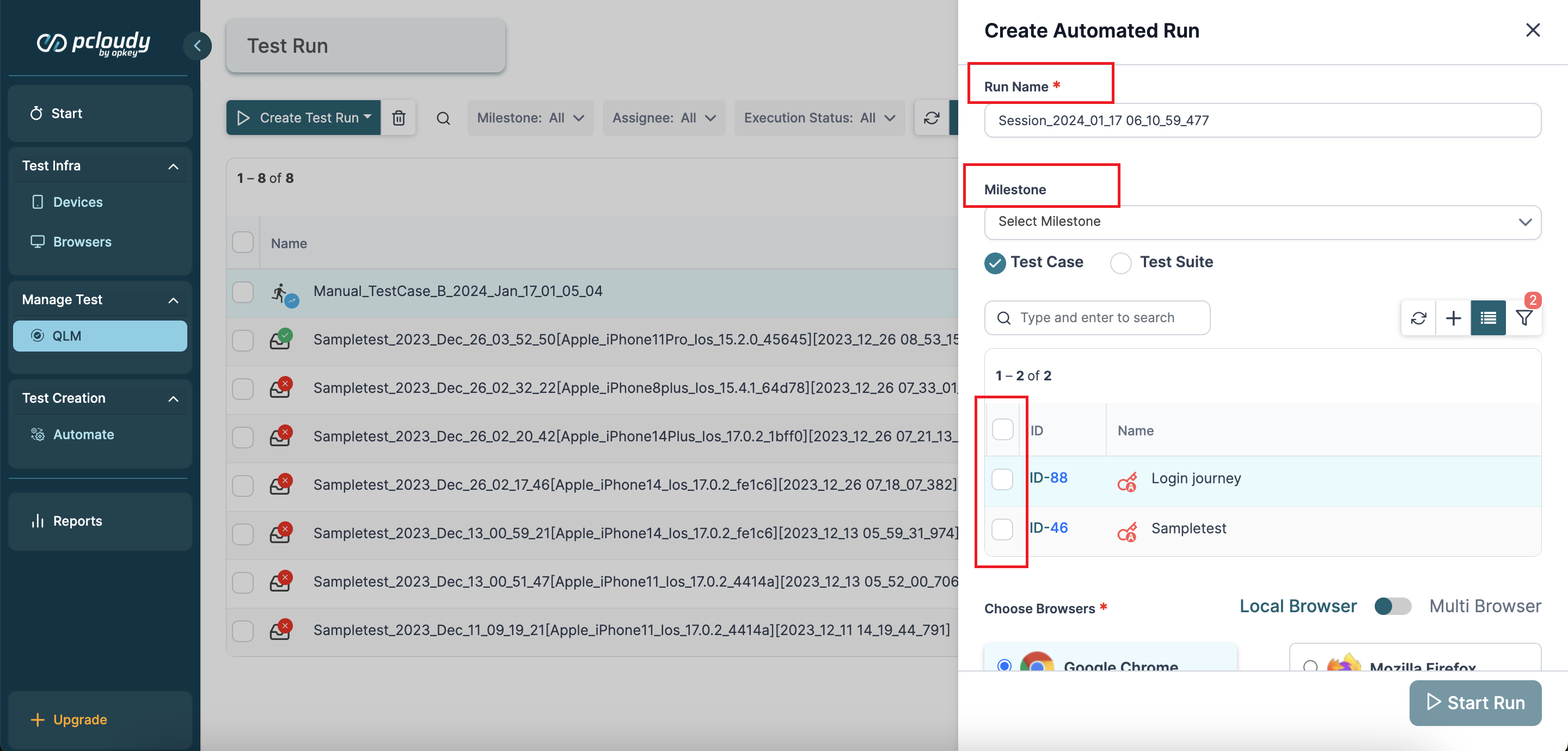Open the ID-88 link
This screenshot has height=751, width=1568.
pyautogui.click(x=1048, y=478)
